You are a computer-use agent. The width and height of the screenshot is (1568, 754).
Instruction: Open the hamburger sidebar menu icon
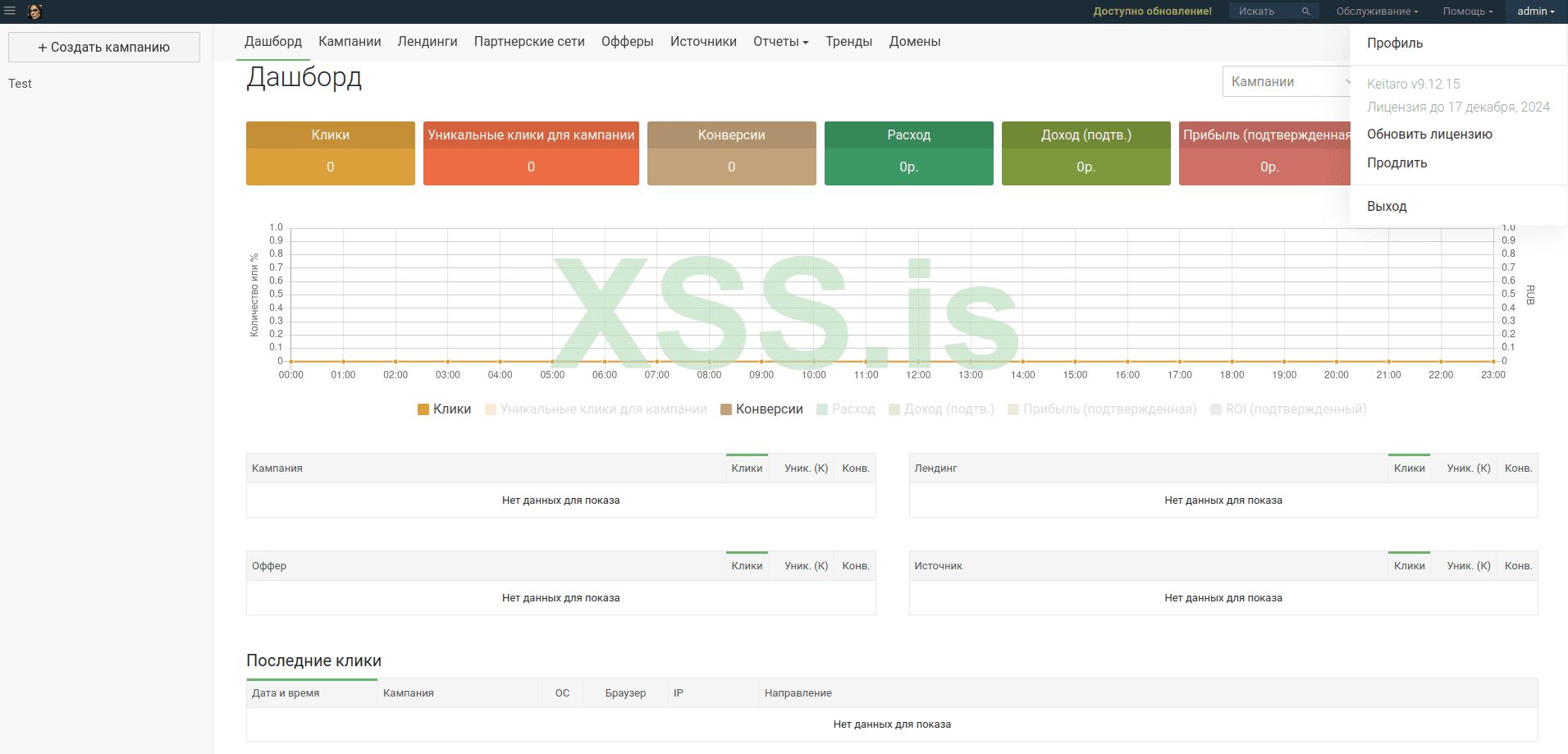point(10,11)
